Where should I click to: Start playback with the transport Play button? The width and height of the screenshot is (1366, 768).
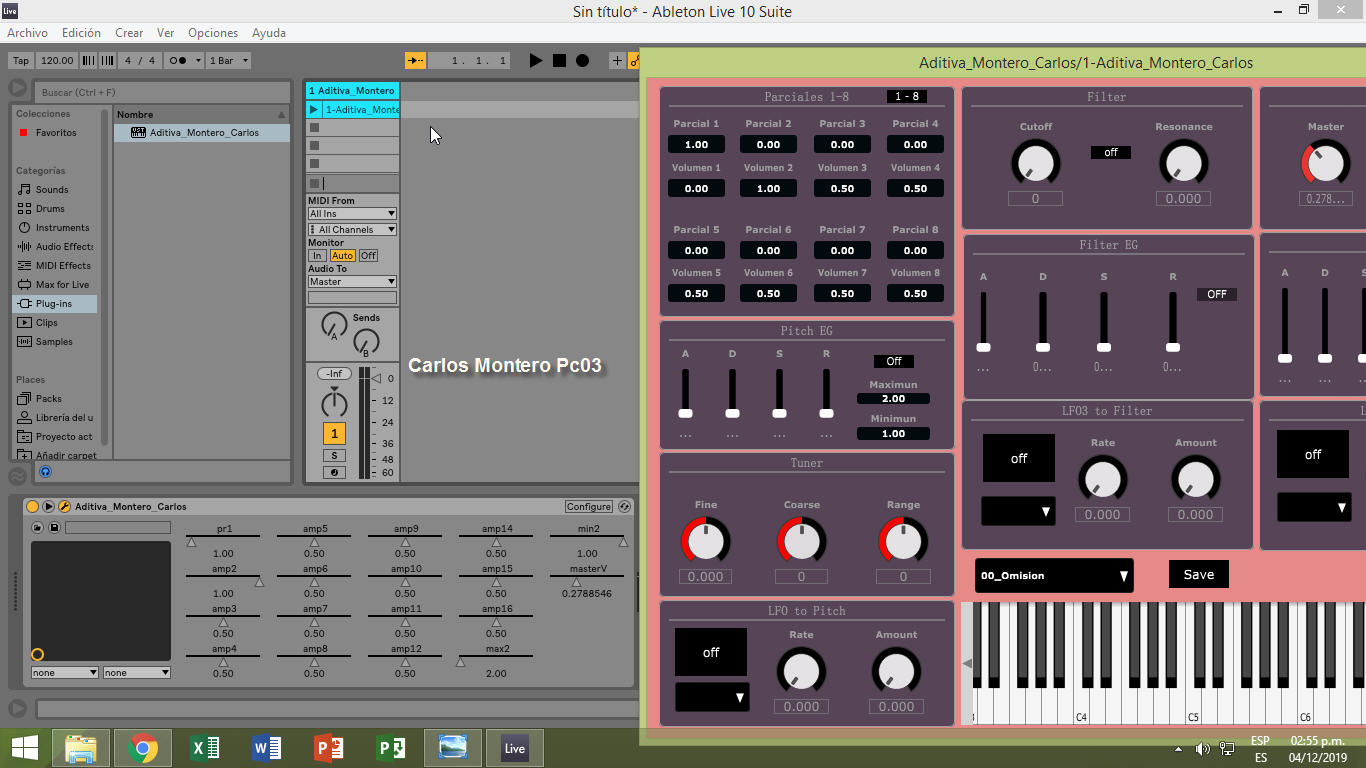point(536,61)
